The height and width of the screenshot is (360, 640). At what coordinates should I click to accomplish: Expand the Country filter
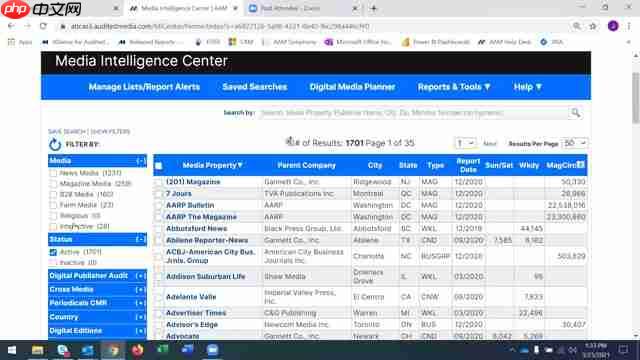pos(140,317)
